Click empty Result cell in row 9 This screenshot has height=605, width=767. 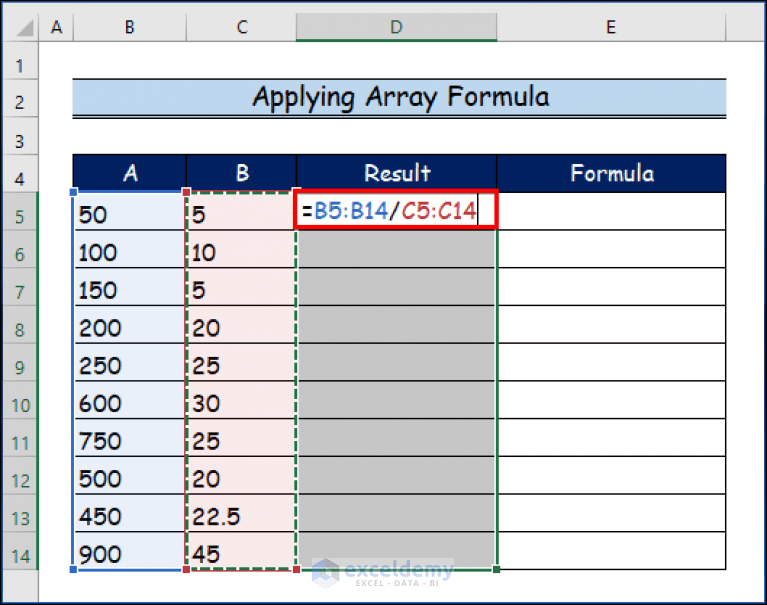click(397, 362)
